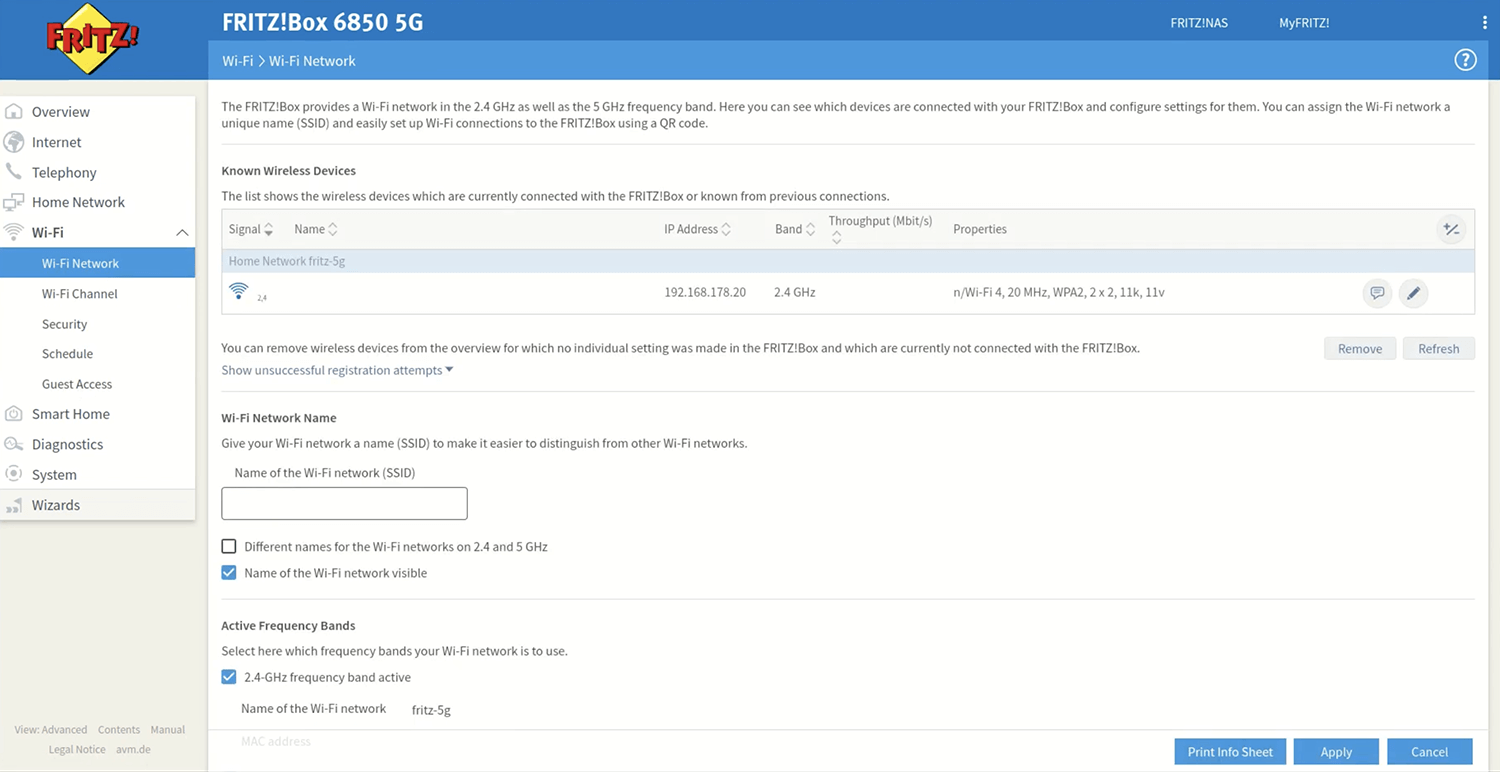Click the help question mark icon
The width and height of the screenshot is (1500, 772).
[x=1464, y=61]
